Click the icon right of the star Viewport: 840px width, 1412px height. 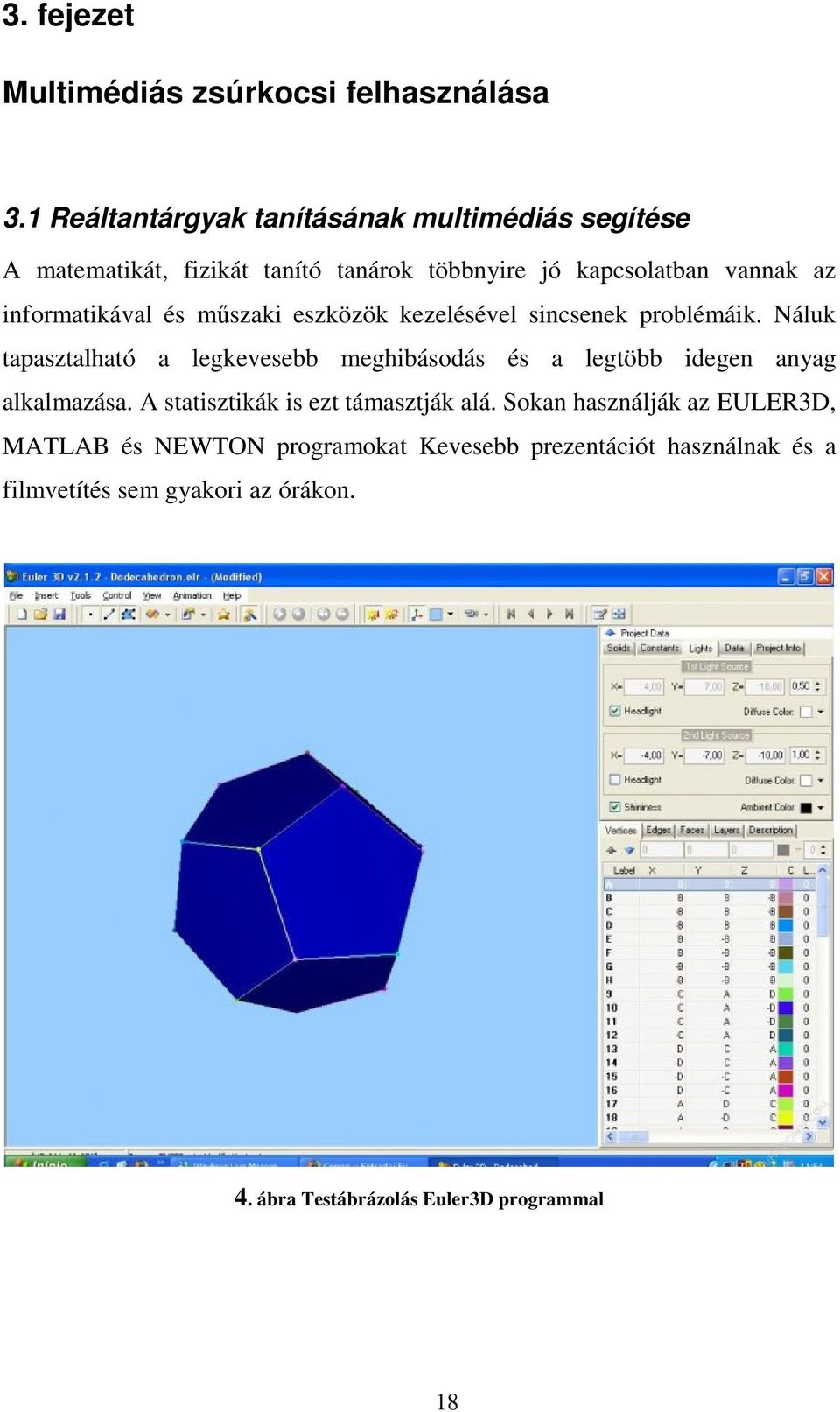pyautogui.click(x=250, y=615)
